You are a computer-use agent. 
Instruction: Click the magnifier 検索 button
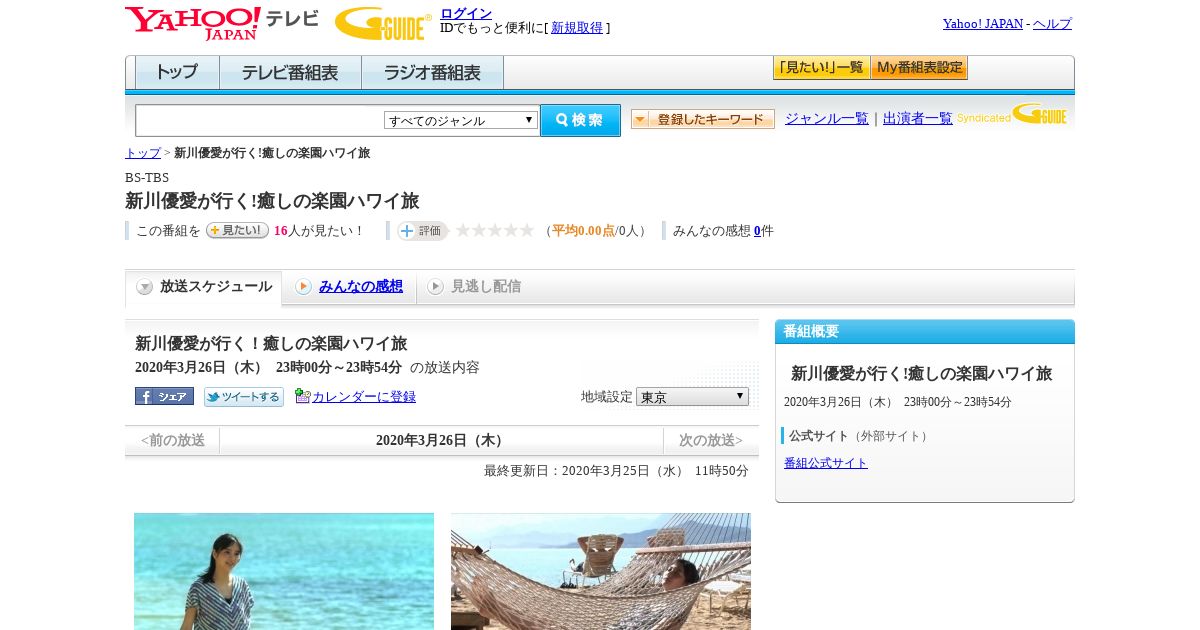(x=580, y=120)
